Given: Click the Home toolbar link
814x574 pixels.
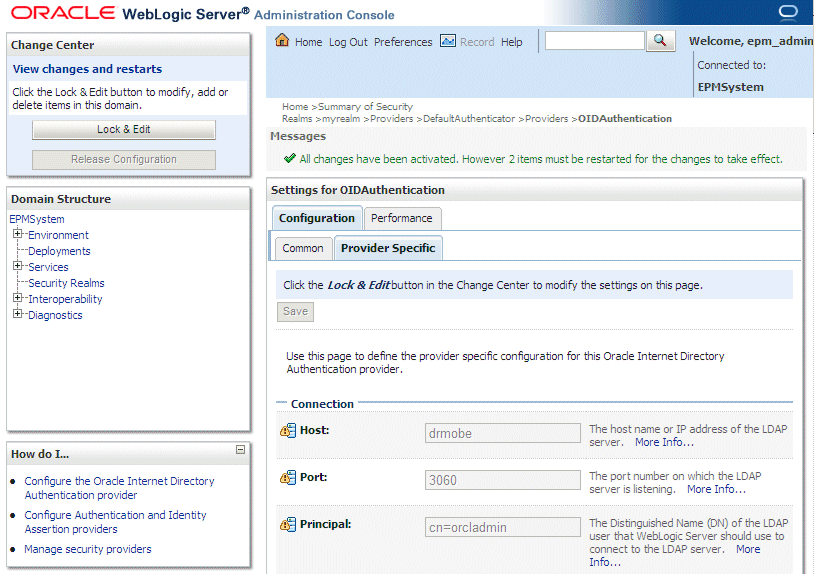Looking at the screenshot, I should [308, 42].
